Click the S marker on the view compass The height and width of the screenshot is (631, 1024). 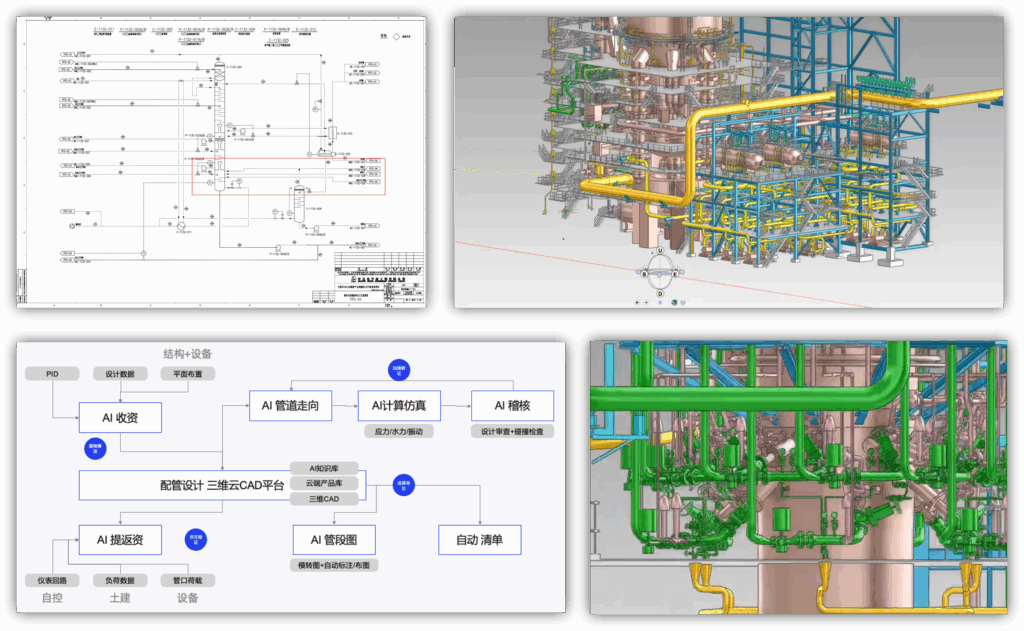pyautogui.click(x=645, y=272)
